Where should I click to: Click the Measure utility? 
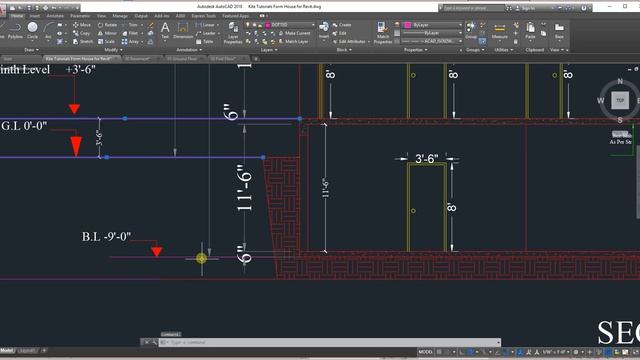point(500,31)
